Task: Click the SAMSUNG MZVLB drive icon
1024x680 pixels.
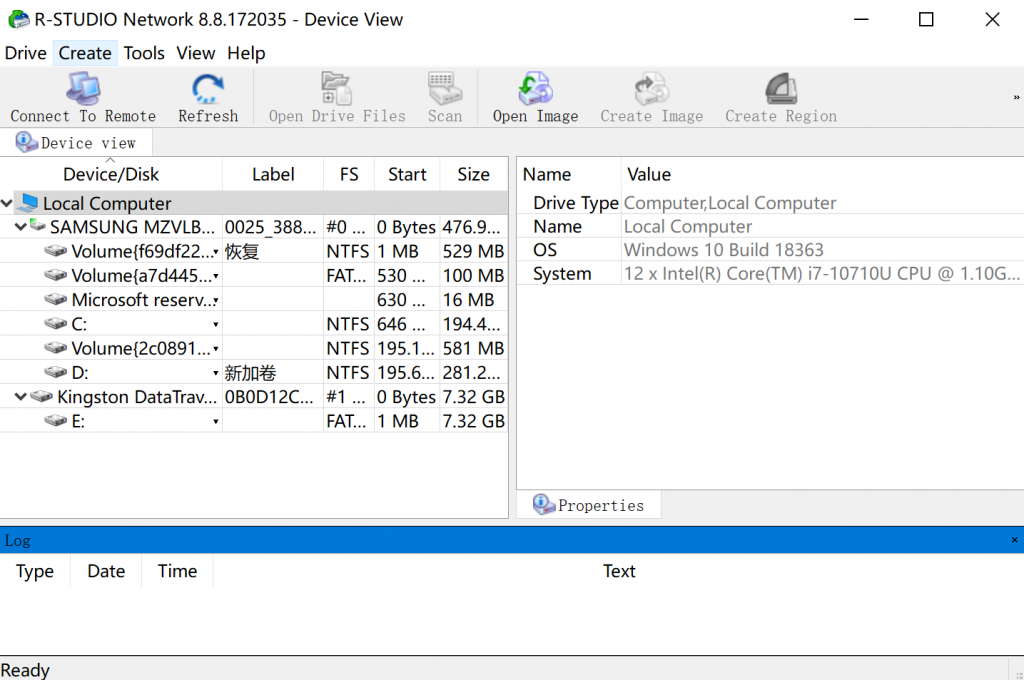Action: pyautogui.click(x=38, y=226)
